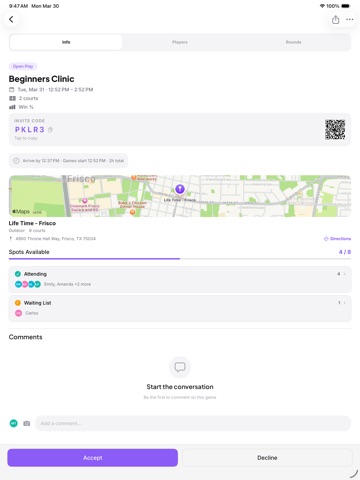360x480 pixels.
Task: Tap the orange Waiting List icon
Action: [x=18, y=303]
